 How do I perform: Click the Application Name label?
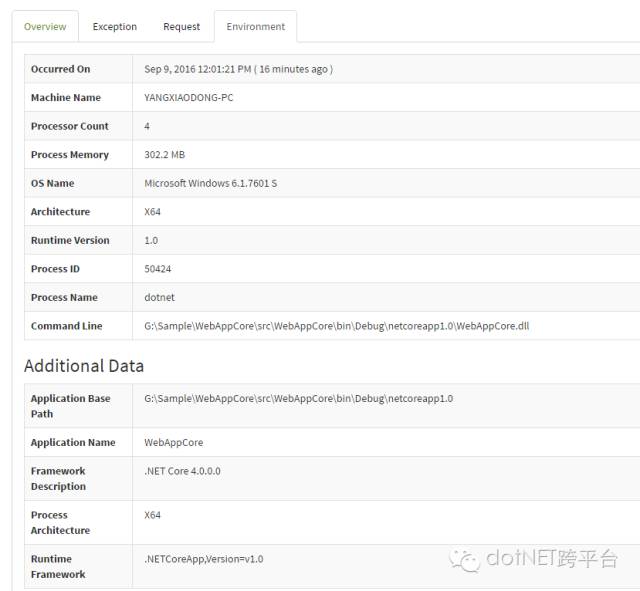[73, 442]
